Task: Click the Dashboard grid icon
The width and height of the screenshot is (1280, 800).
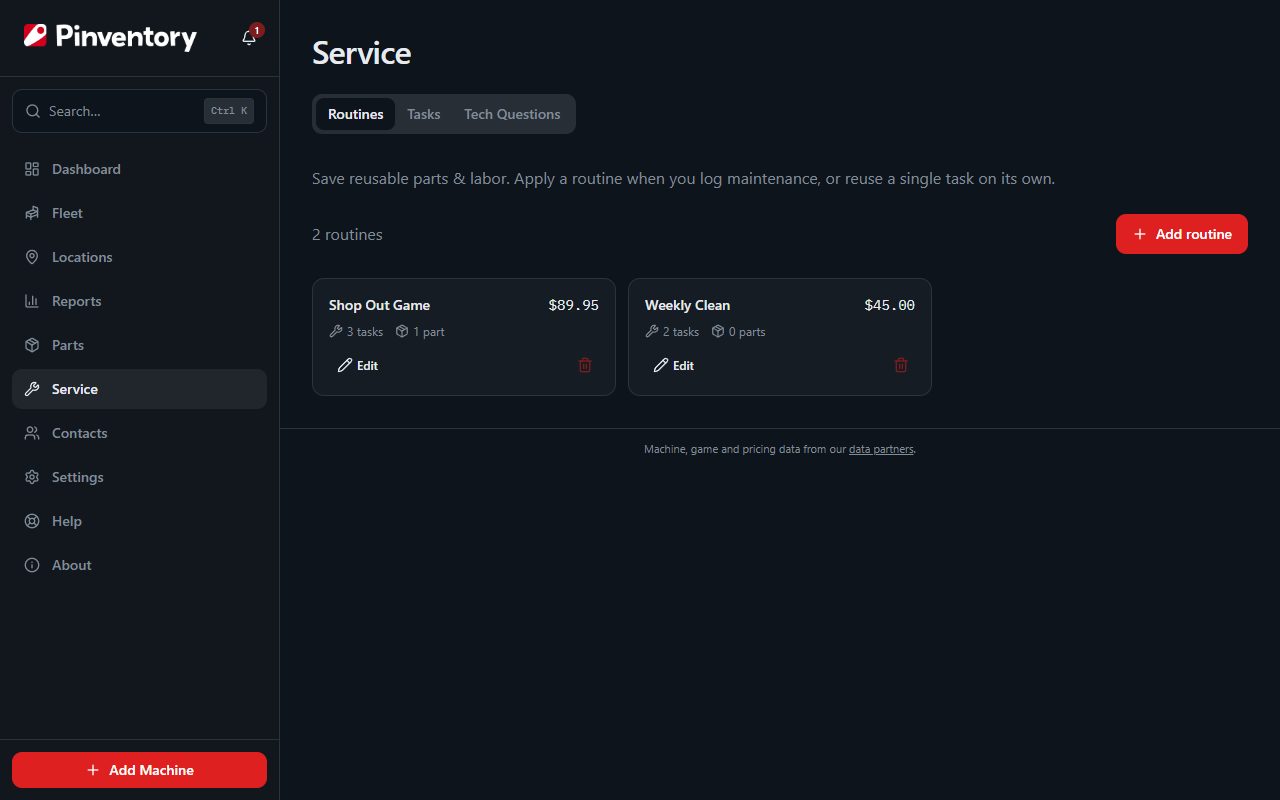Action: click(x=32, y=169)
